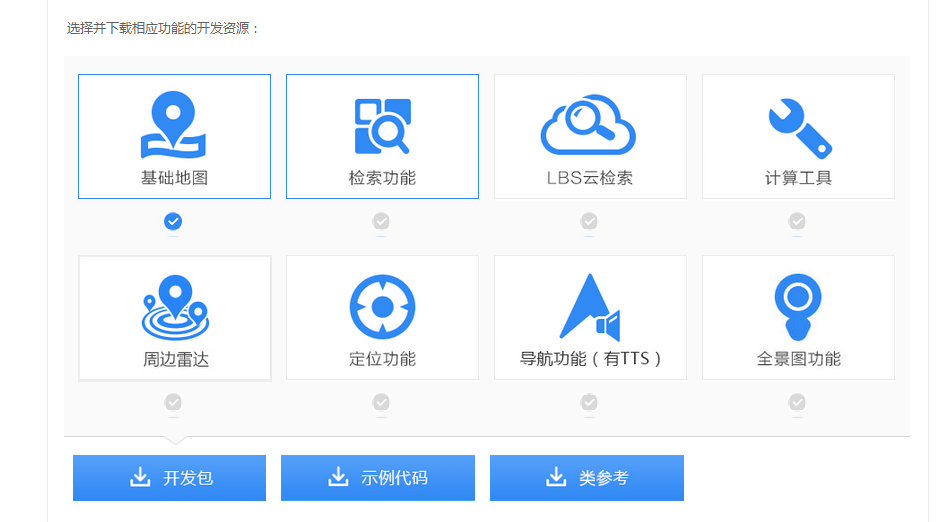The width and height of the screenshot is (946, 522).
Task: Click the 计算工具 wrench icon
Action: click(x=800, y=129)
